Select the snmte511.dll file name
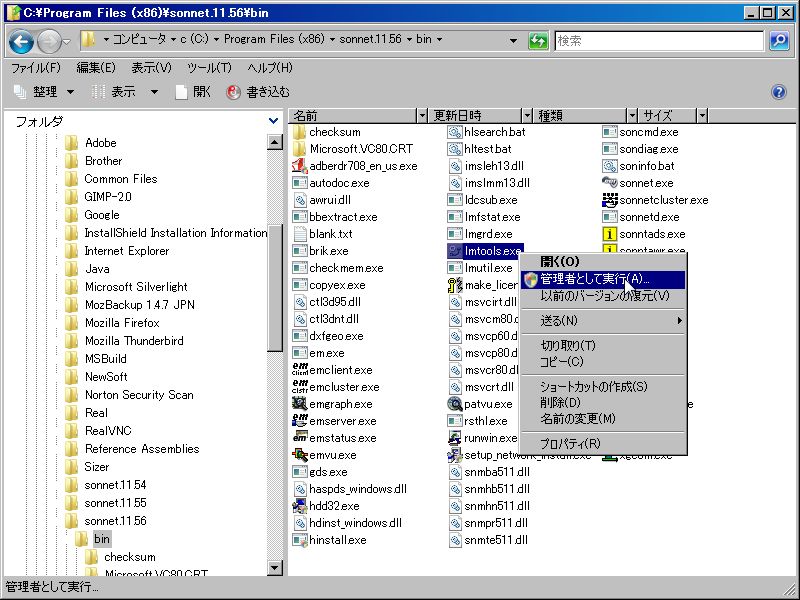The image size is (800, 600). pyautogui.click(x=496, y=540)
